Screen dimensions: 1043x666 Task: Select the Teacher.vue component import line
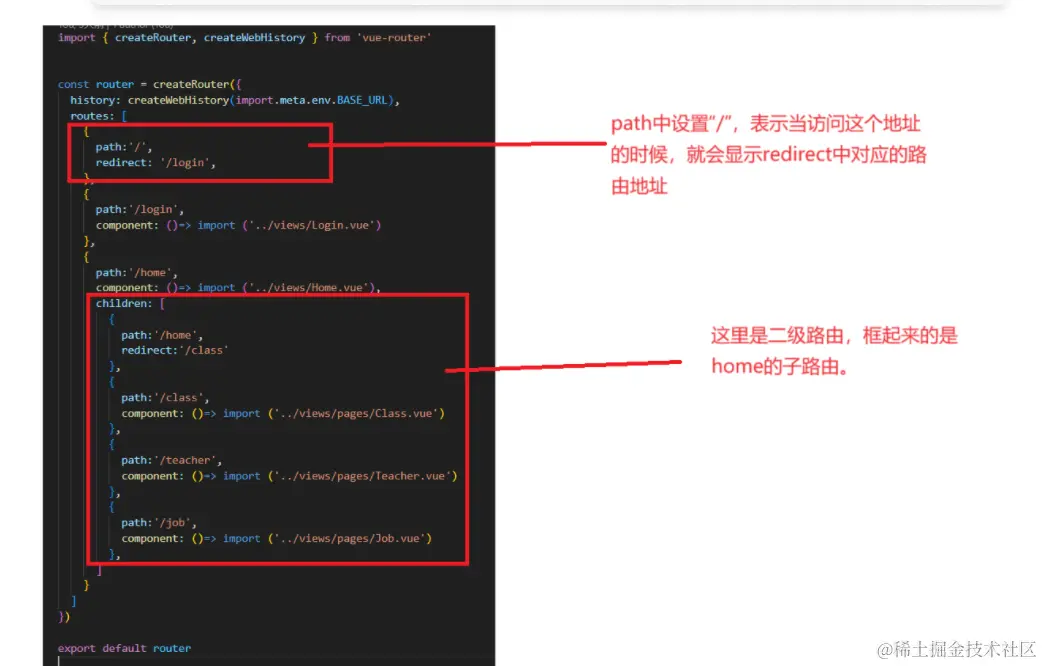click(x=289, y=476)
